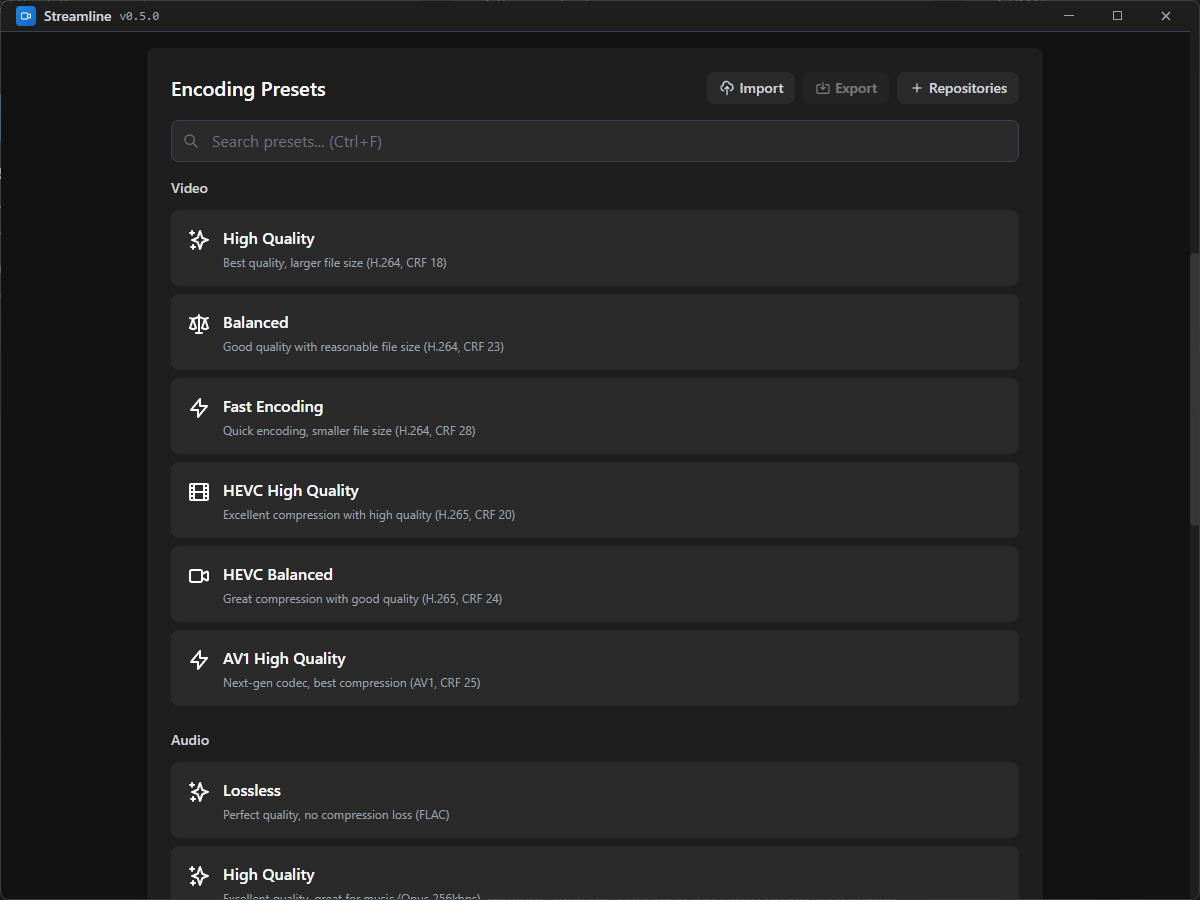Select the Lossless audio preset
Image resolution: width=1200 pixels, height=900 pixels.
[595, 800]
